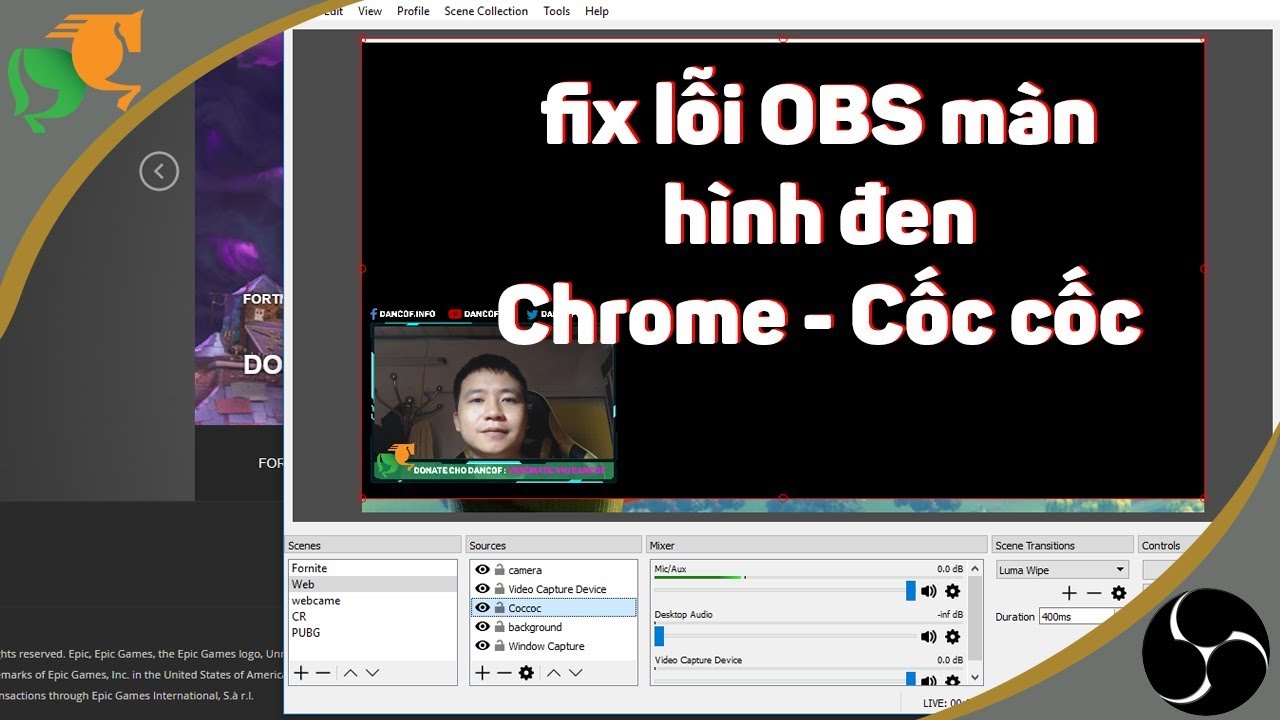Add a scene transition with plus icon
The image size is (1280, 720).
click(x=1069, y=593)
